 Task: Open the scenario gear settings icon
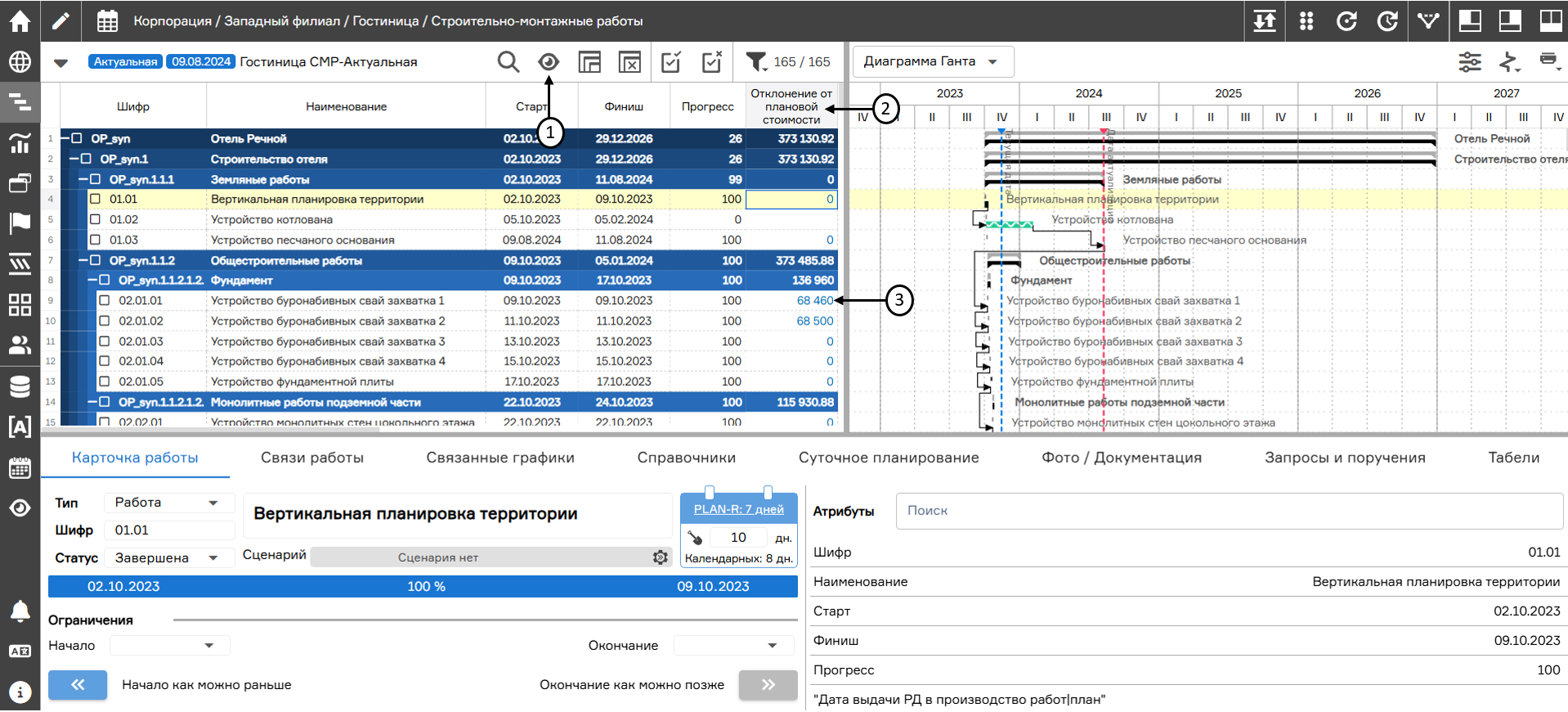[x=661, y=558]
